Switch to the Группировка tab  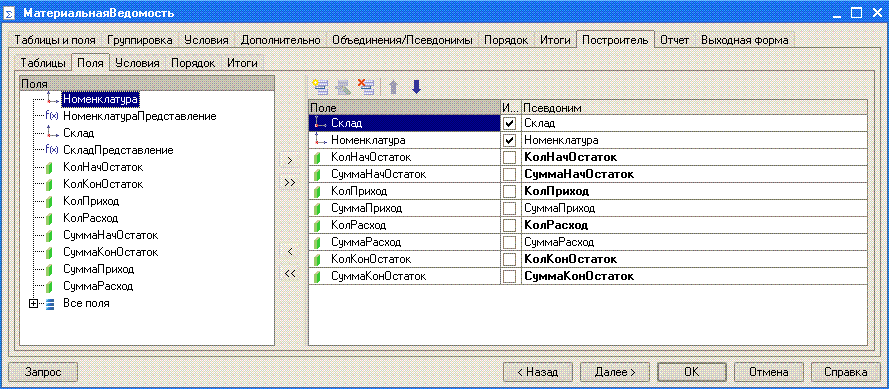(139, 40)
